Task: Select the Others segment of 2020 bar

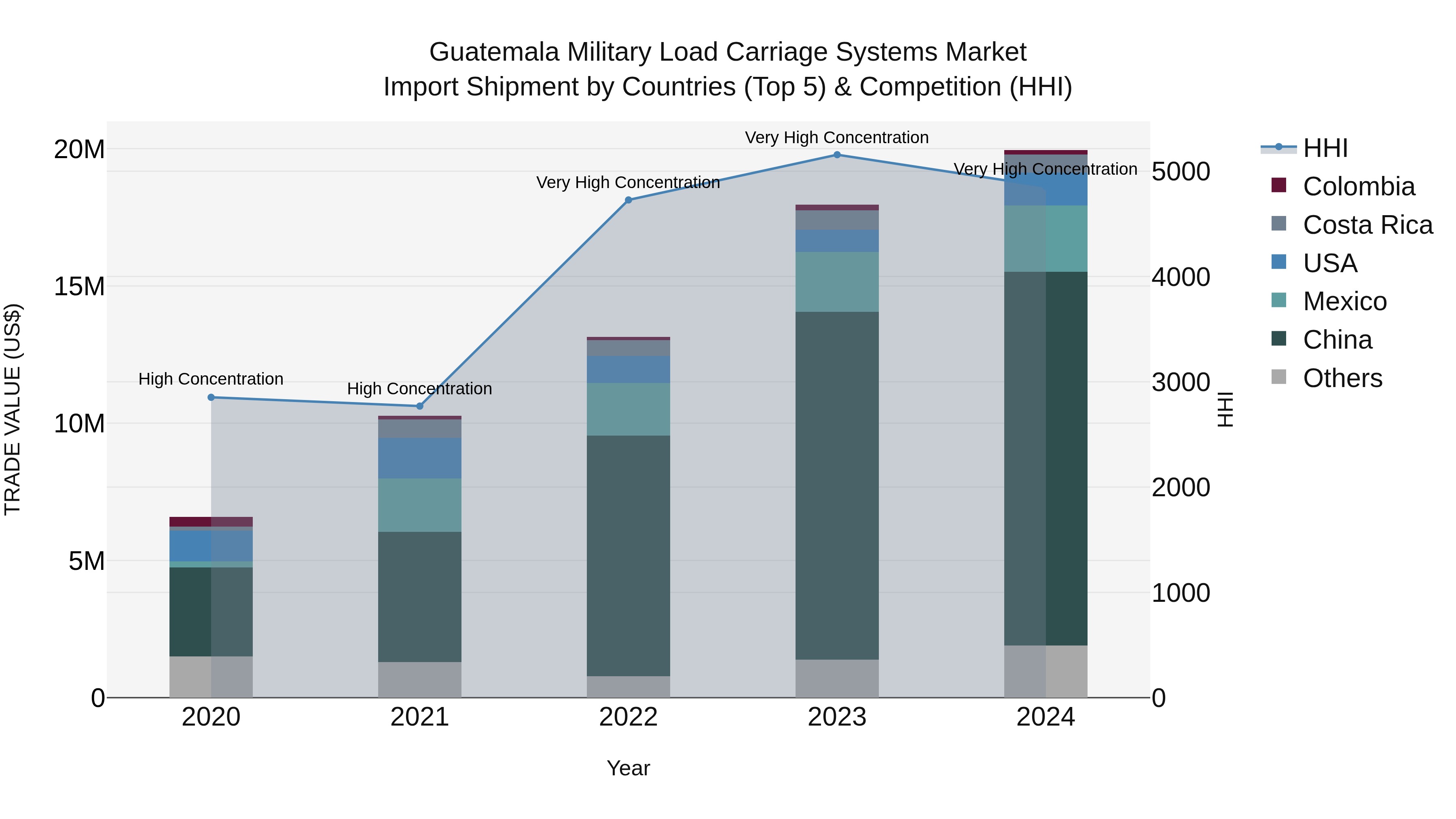Action: click(x=212, y=677)
